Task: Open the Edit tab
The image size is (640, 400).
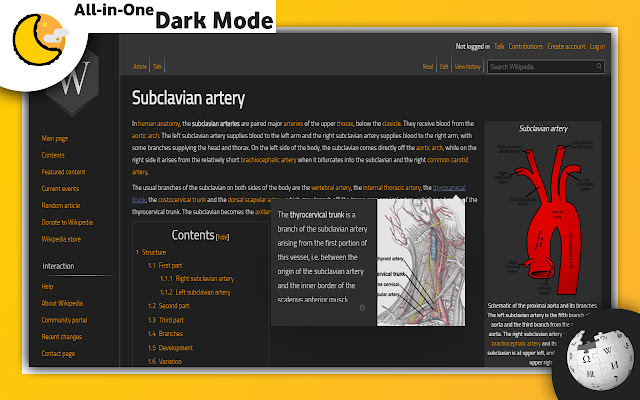Action: [444, 67]
